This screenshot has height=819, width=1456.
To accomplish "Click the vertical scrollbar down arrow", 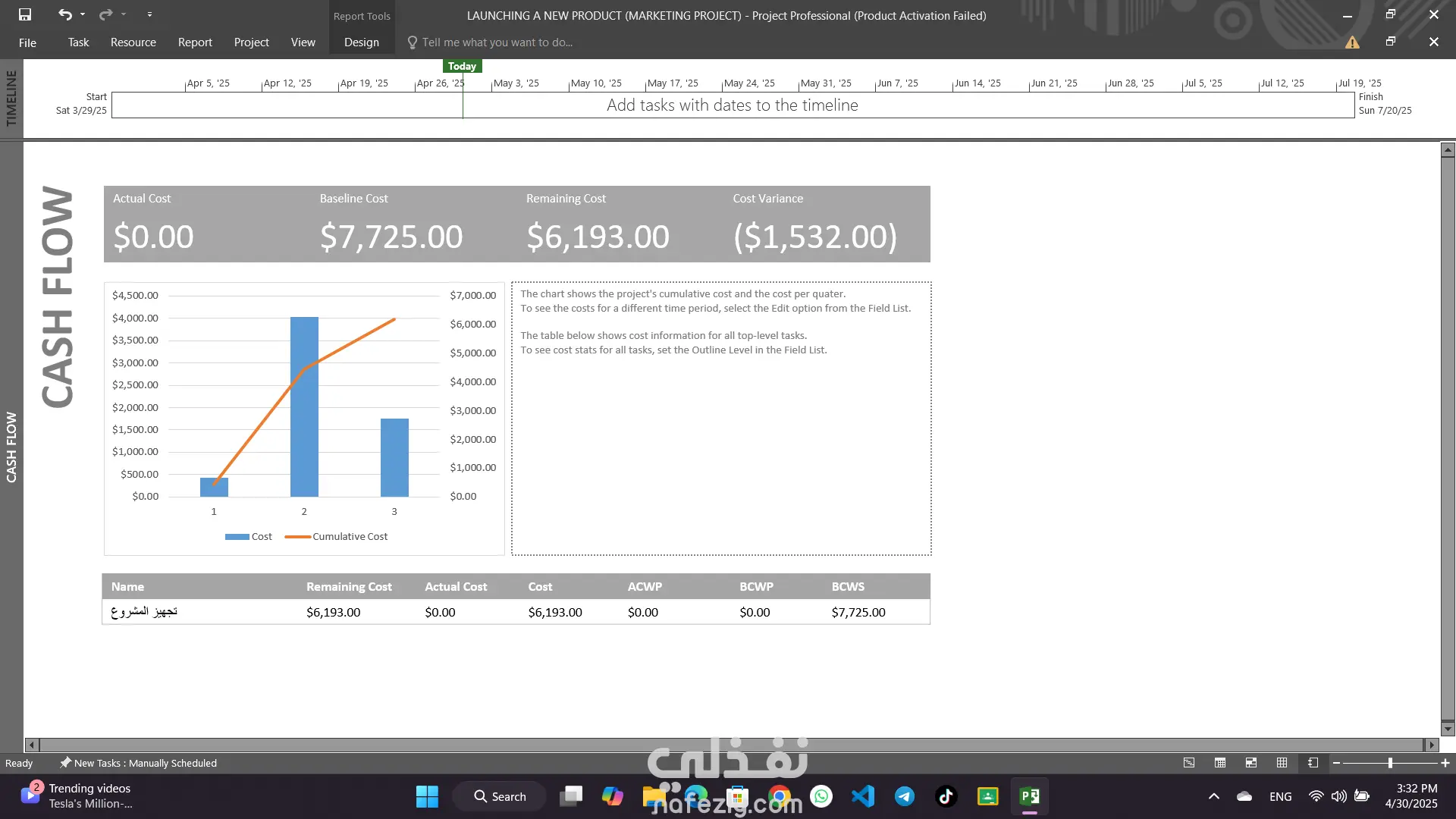I will click(x=1448, y=729).
